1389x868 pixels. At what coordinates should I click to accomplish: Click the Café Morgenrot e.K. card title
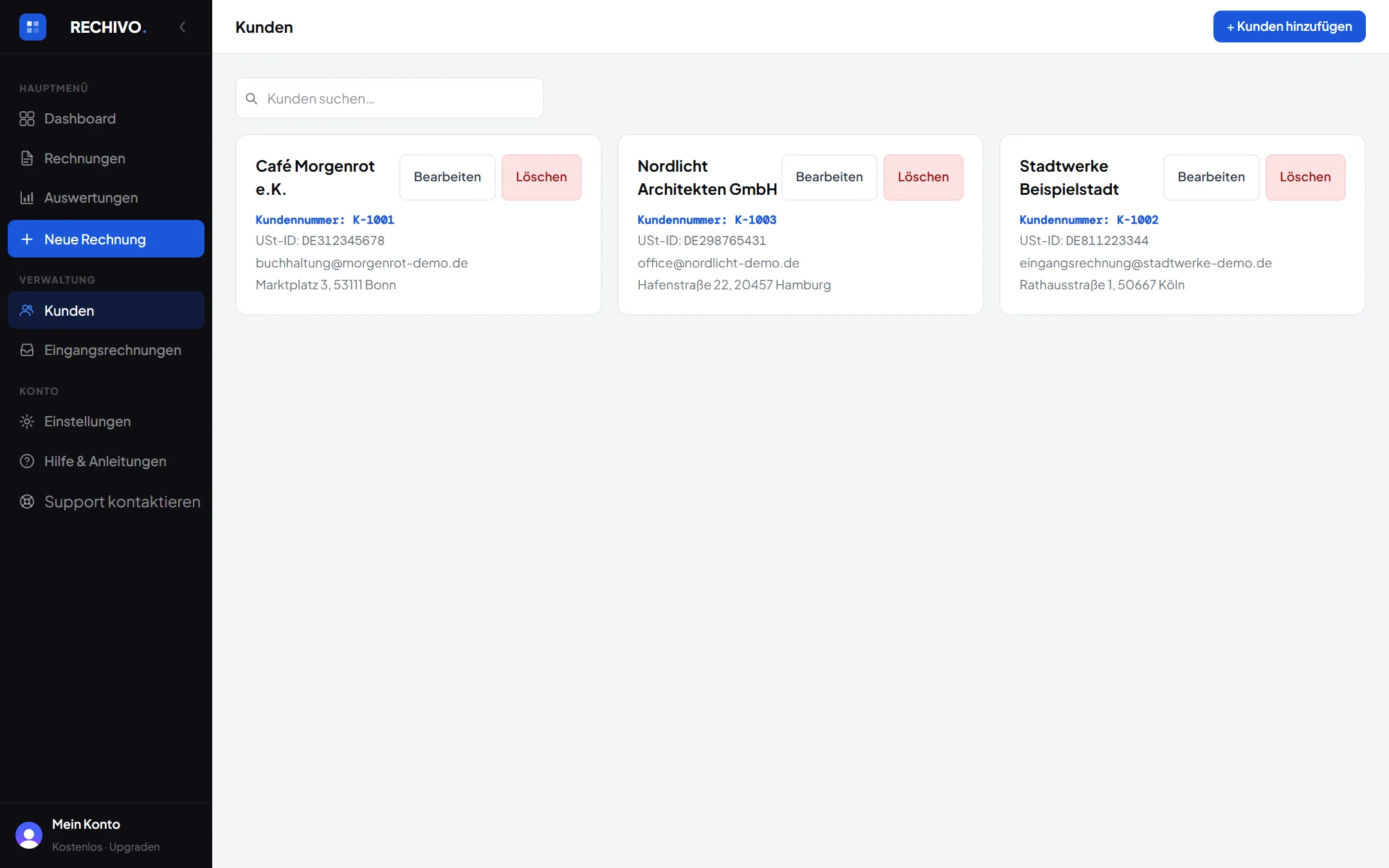[315, 177]
